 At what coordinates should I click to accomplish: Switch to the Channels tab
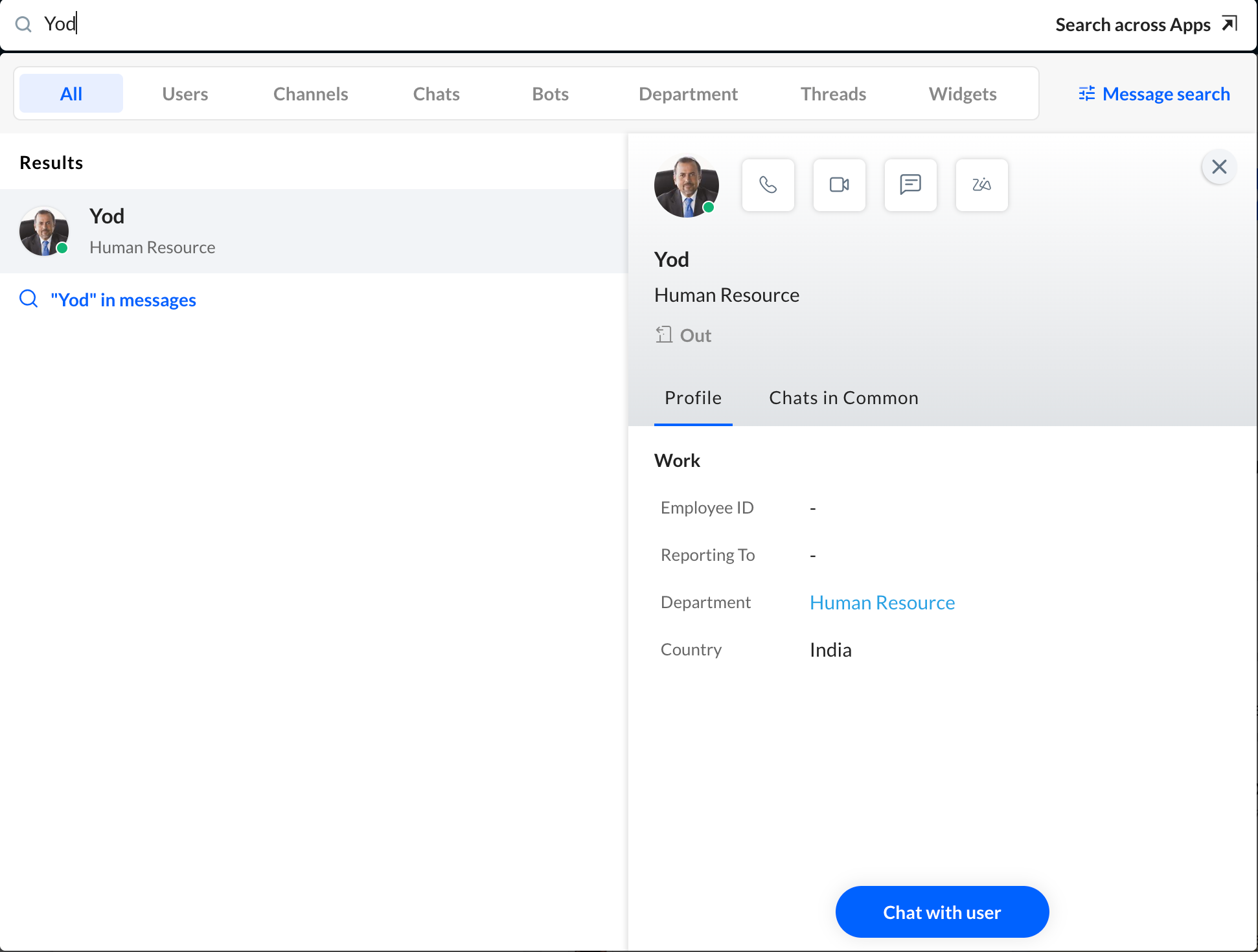310,94
